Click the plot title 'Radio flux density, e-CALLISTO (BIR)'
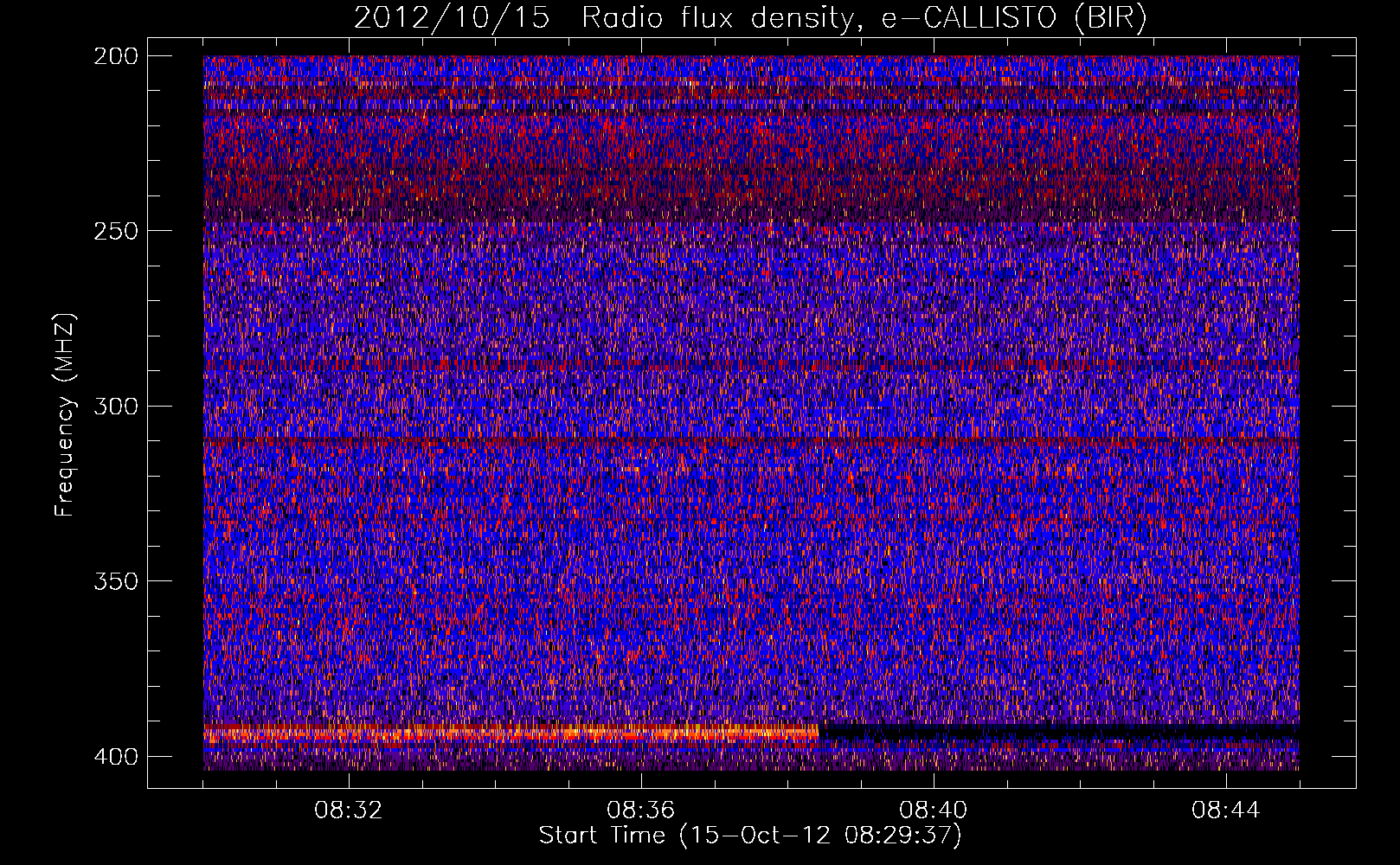The width and height of the screenshot is (1400, 865). coord(864,18)
